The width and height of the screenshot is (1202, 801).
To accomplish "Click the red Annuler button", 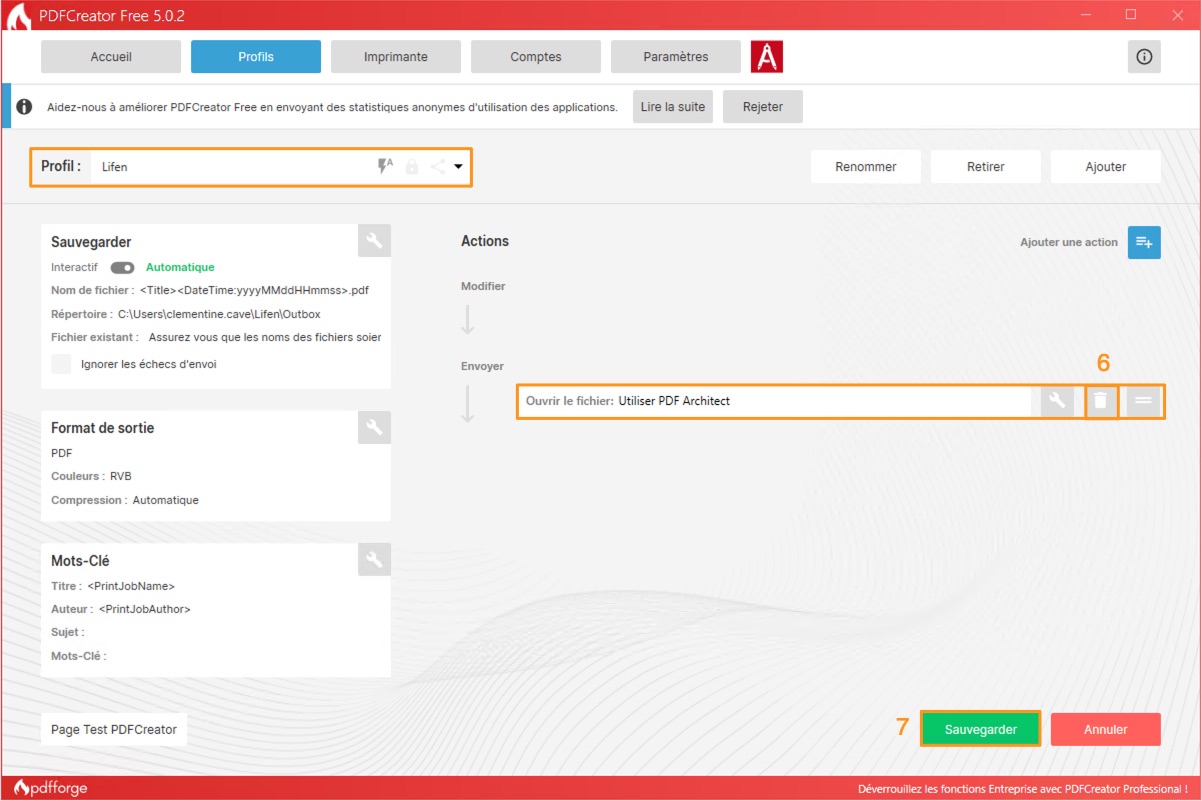I will coord(1106,729).
